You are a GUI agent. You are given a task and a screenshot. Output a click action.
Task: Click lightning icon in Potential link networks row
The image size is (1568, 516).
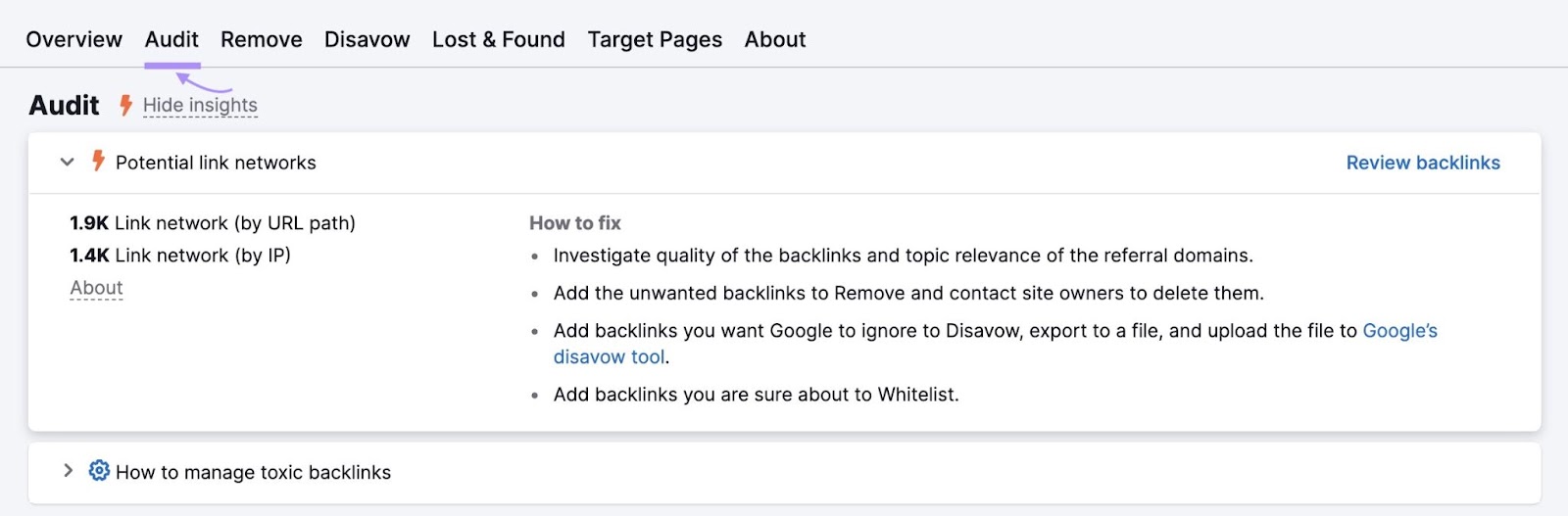click(98, 162)
